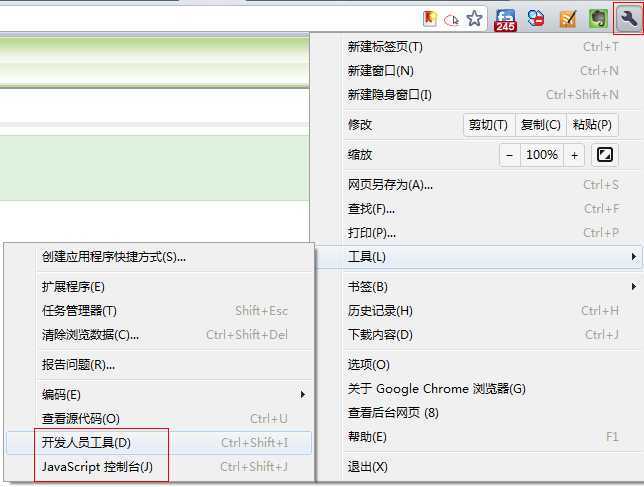Click the green Evernote elephant extension icon
The height and width of the screenshot is (487, 644).
(x=598, y=18)
